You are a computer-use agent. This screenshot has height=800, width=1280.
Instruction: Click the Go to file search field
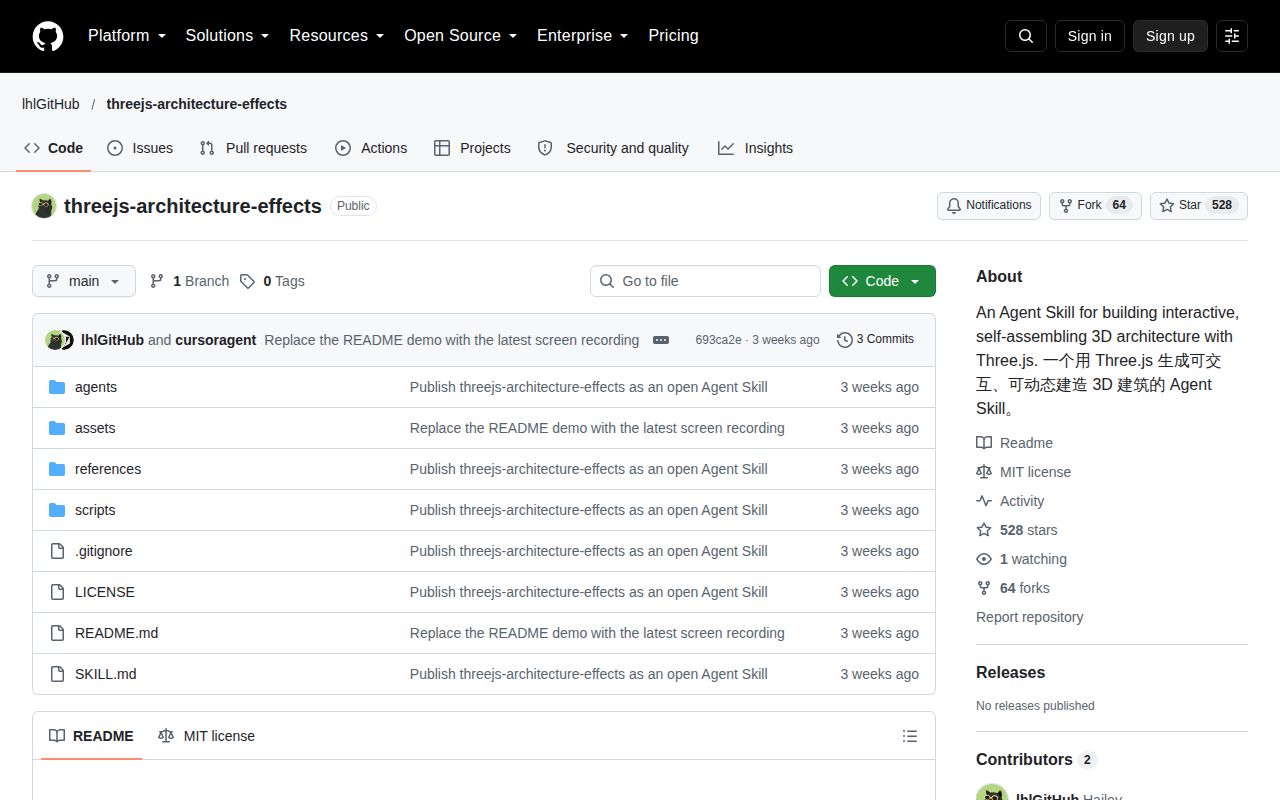(705, 281)
